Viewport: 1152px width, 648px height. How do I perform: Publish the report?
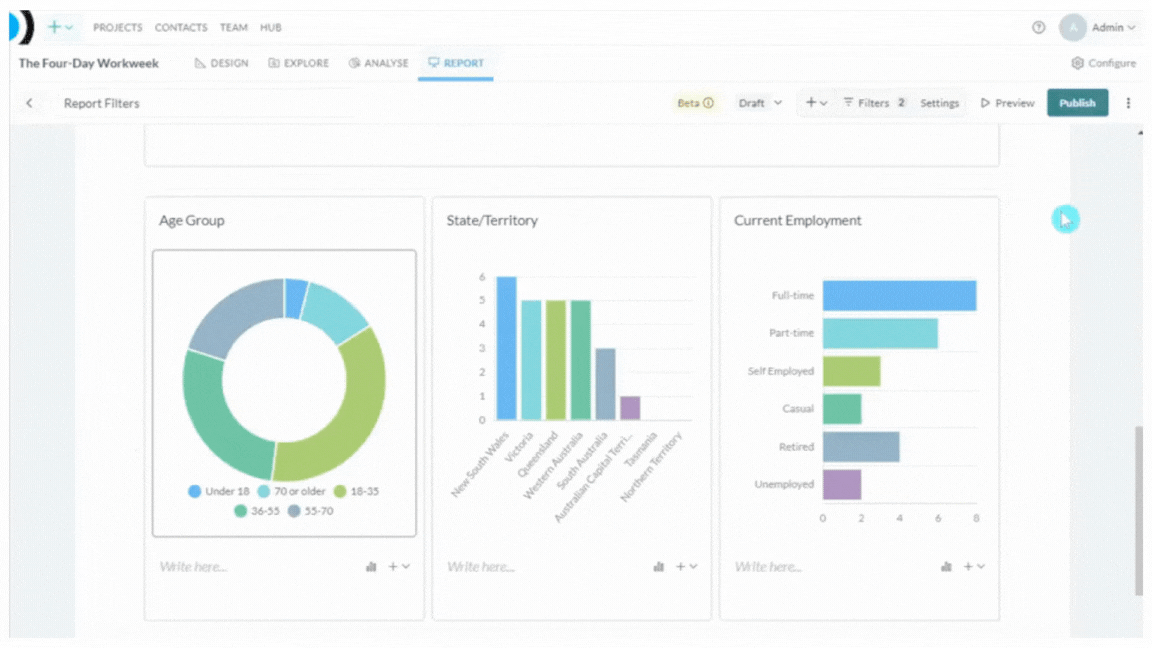coord(1077,103)
